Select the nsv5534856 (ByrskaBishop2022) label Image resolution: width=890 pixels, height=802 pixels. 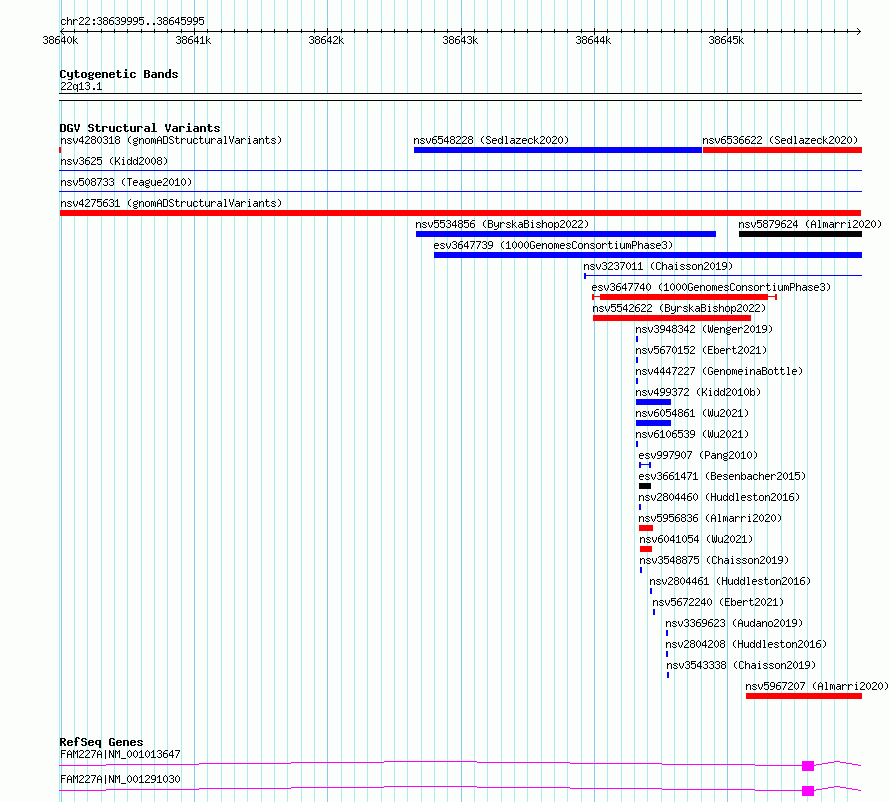502,224
